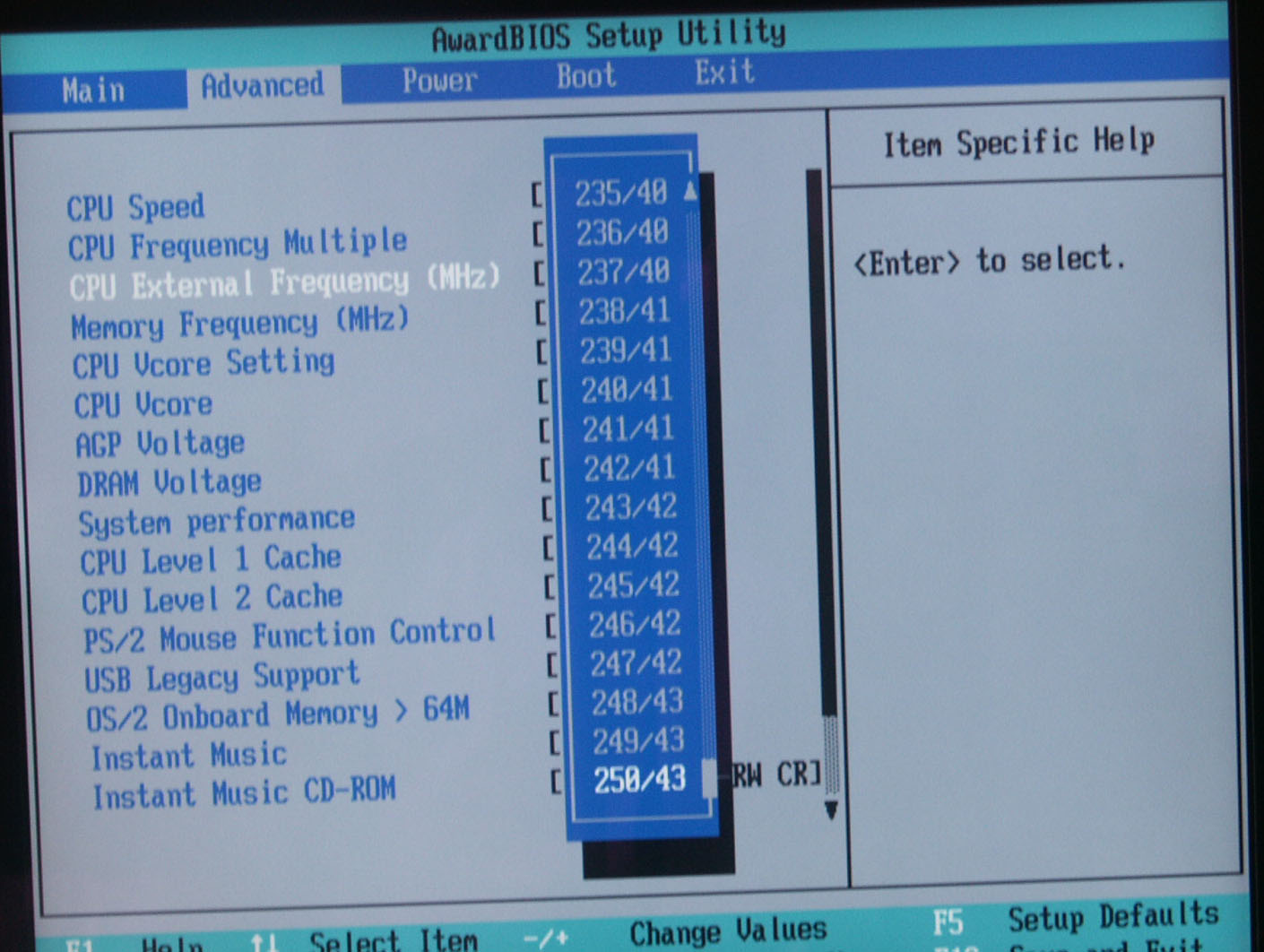Choose 235/40 in the frequency list
Image resolution: width=1264 pixels, height=952 pixels.
[620, 193]
